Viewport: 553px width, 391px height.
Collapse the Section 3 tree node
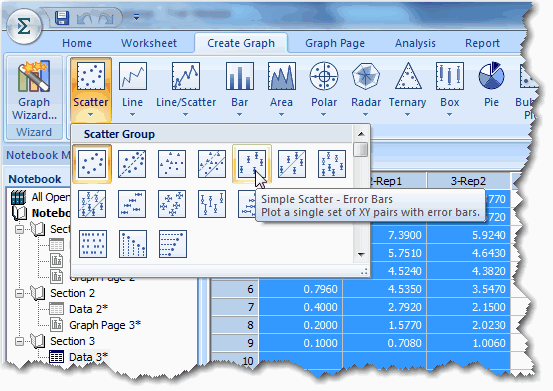(x=20, y=341)
